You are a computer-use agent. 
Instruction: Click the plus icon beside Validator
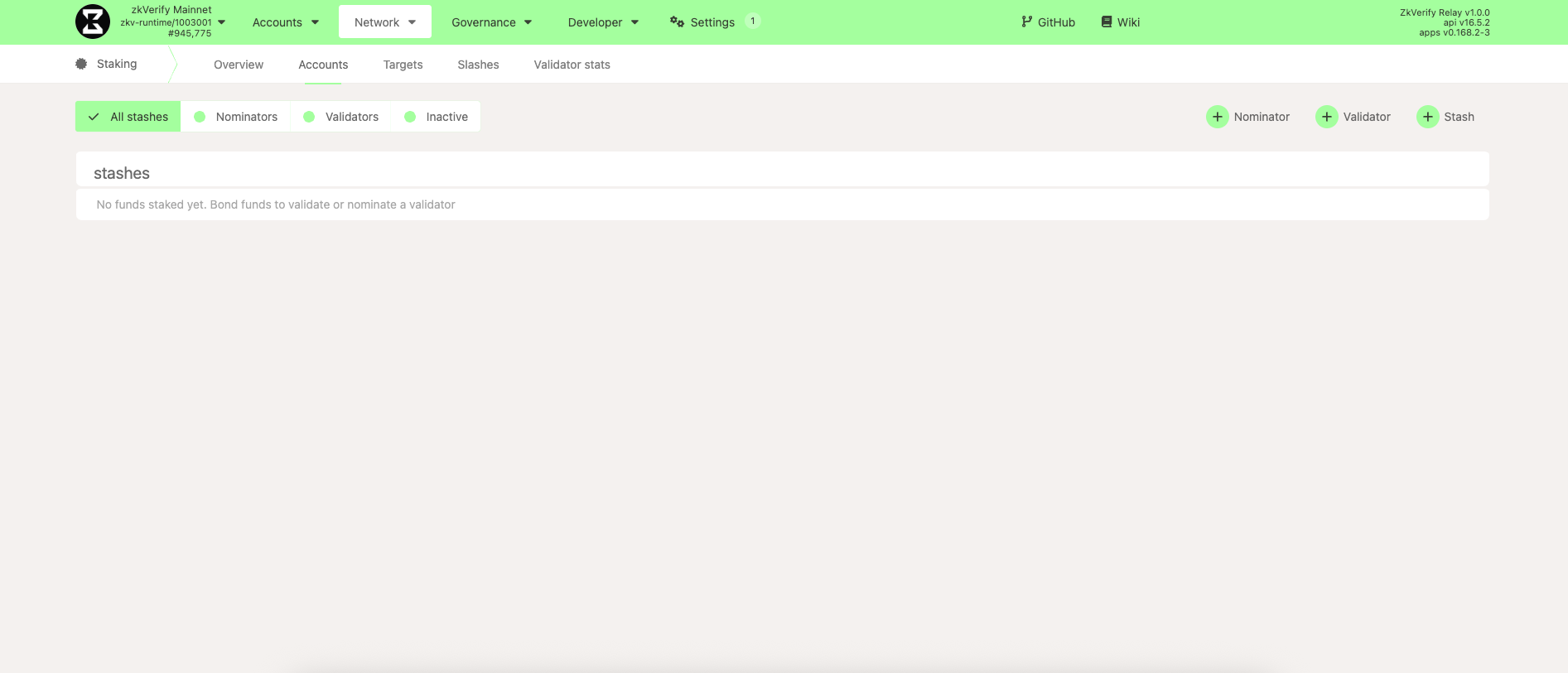pos(1326,117)
